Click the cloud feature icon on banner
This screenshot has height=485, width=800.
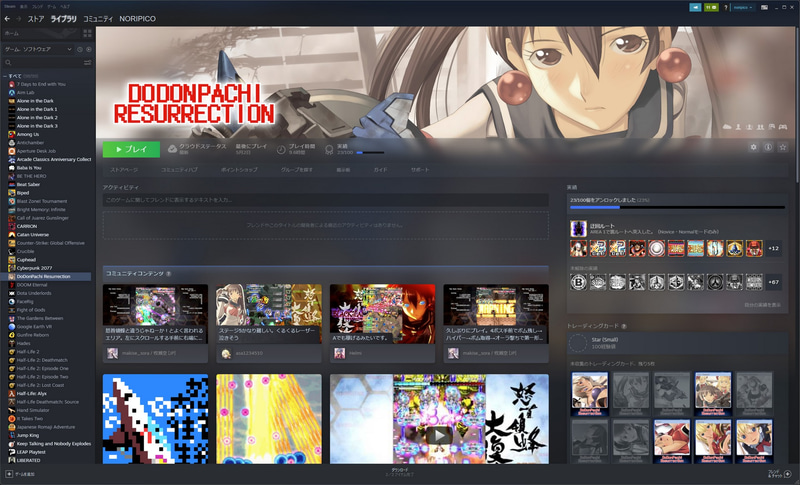click(727, 126)
